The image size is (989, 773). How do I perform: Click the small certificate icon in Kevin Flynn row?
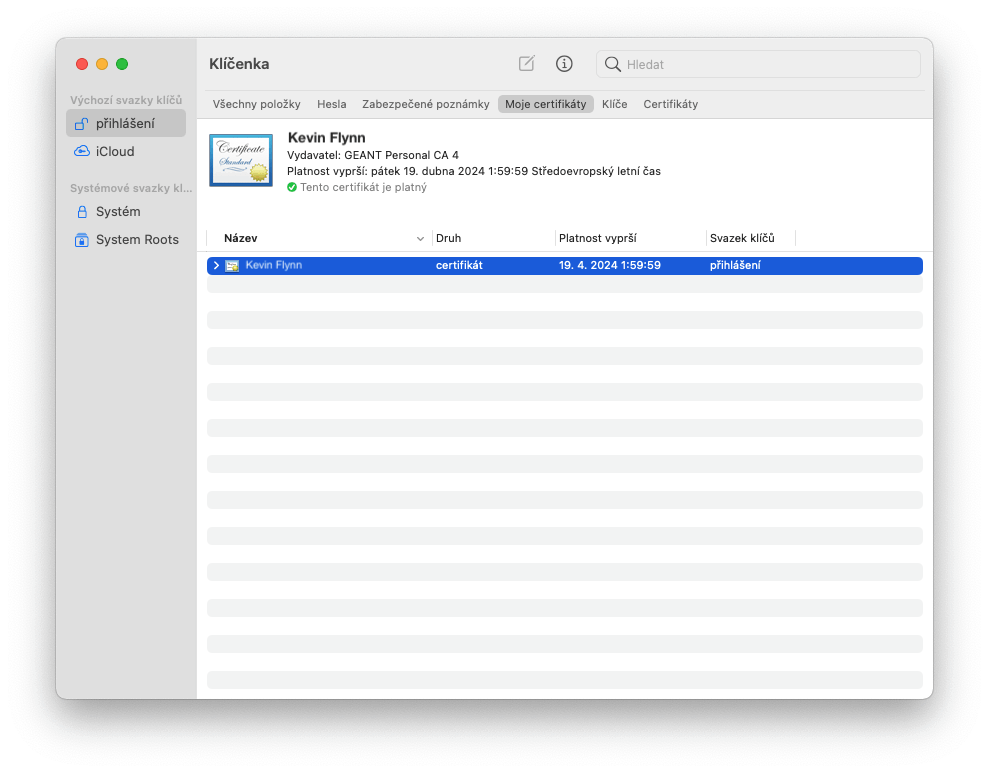(x=232, y=266)
